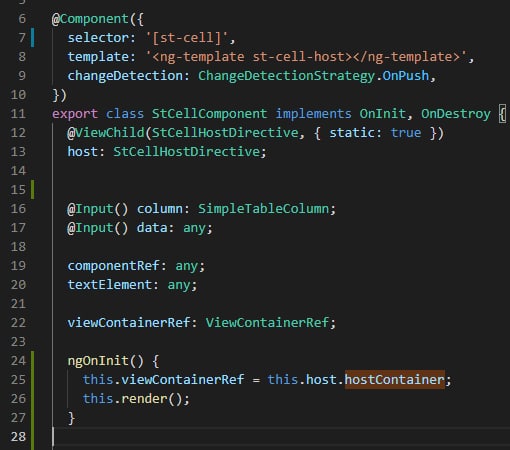The width and height of the screenshot is (510, 450).
Task: Click the 'SimpleTableColumn' type
Action: 263,209
